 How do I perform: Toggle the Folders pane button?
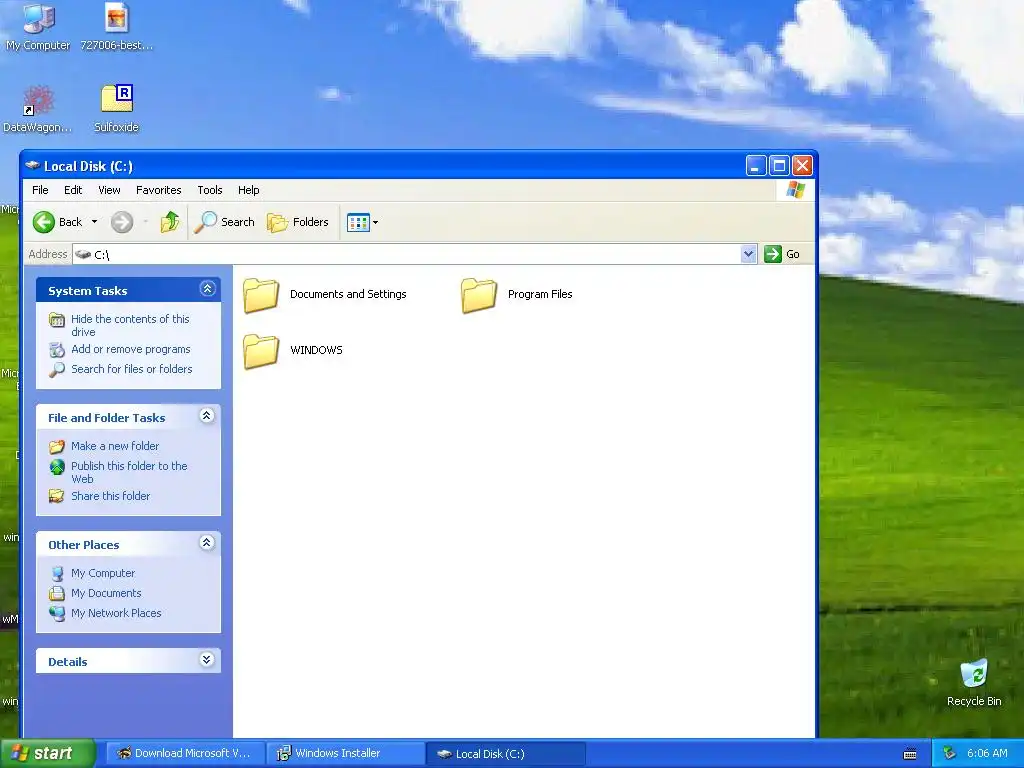(x=298, y=222)
